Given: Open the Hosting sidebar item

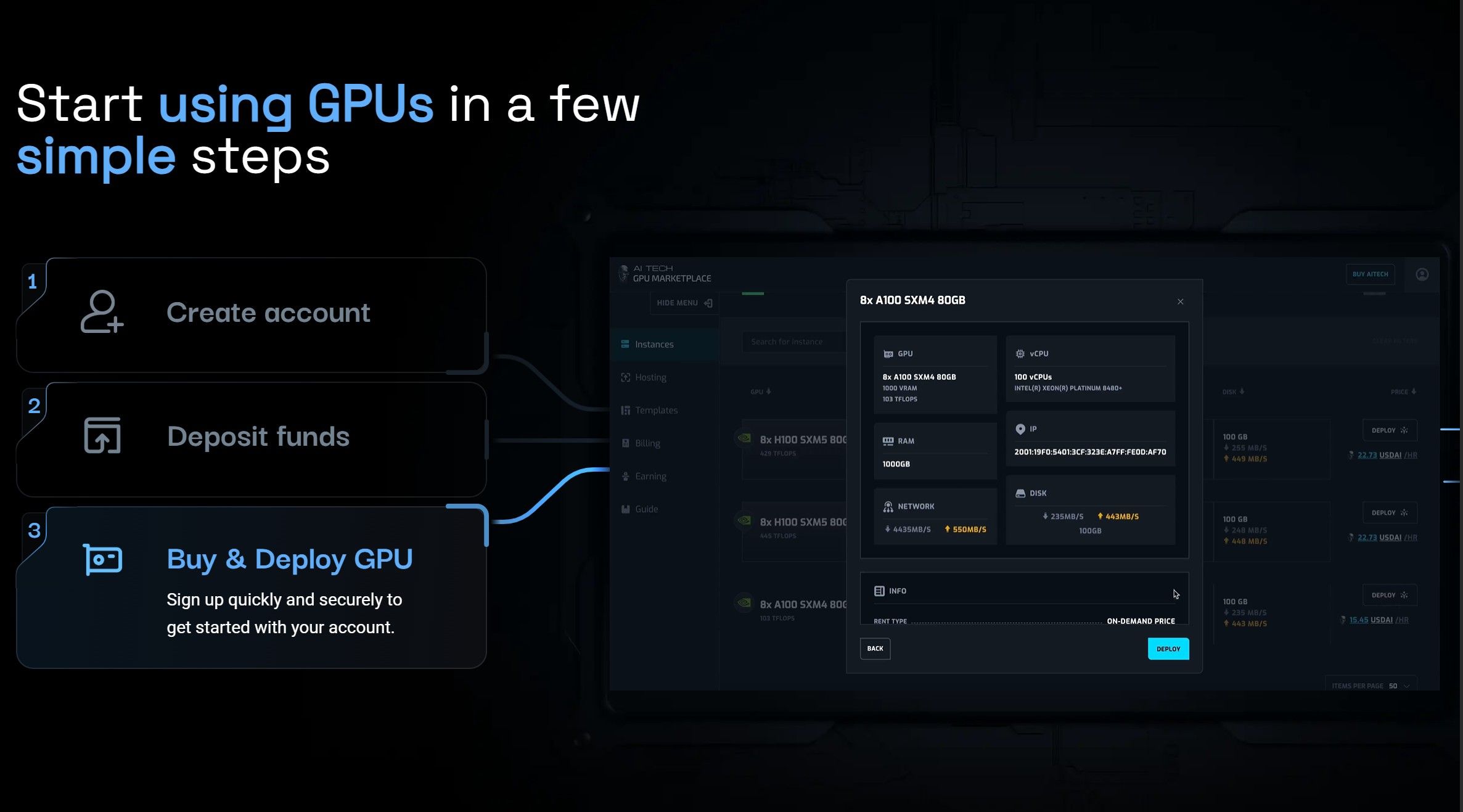Looking at the screenshot, I should pyautogui.click(x=650, y=377).
